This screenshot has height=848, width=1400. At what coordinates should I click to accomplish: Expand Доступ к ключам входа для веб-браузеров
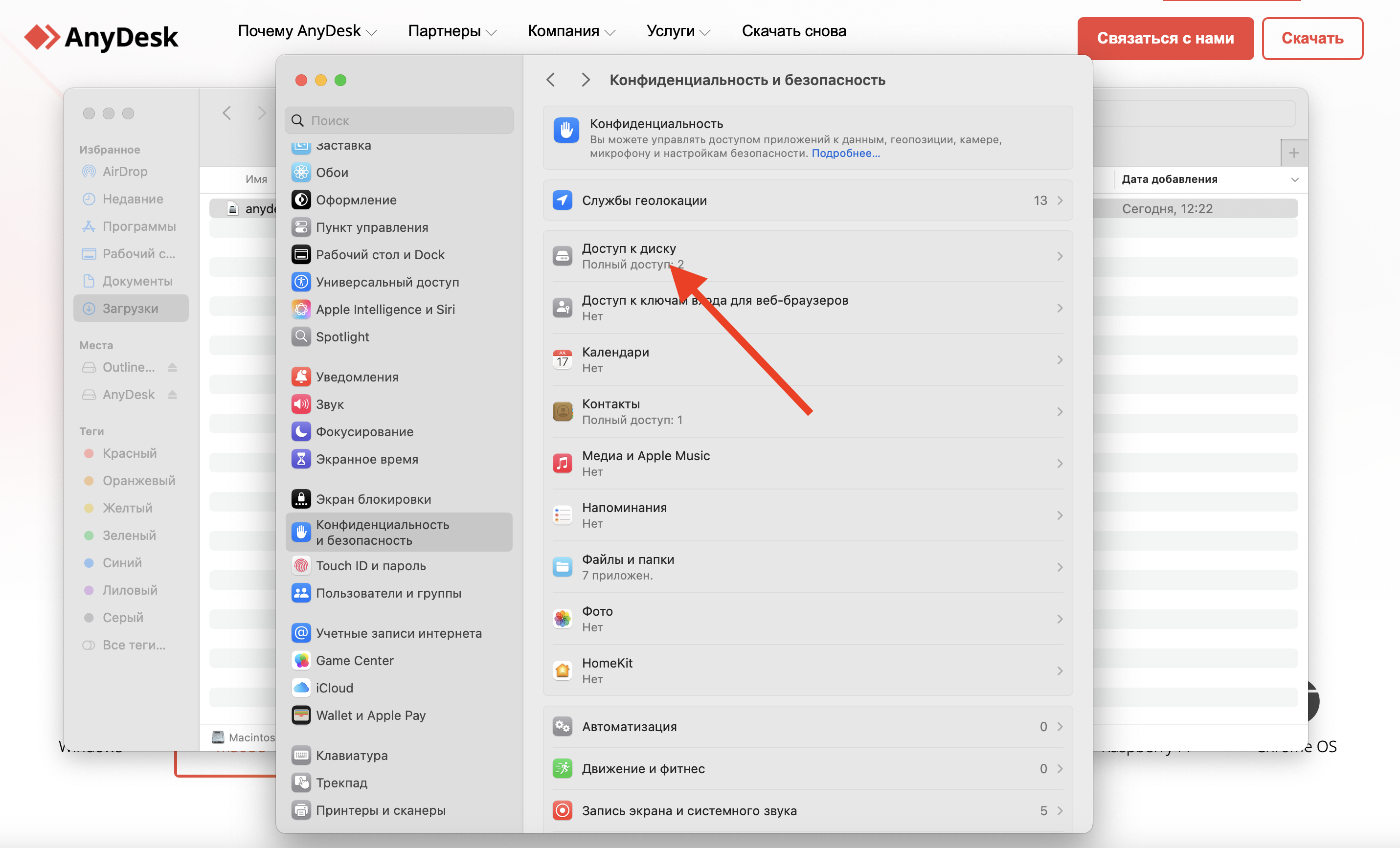[x=808, y=308]
